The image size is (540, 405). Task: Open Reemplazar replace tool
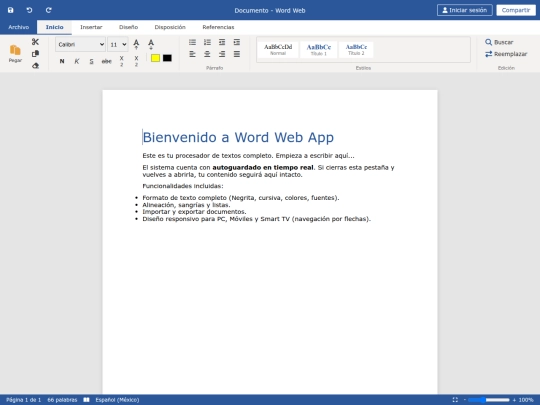506,54
